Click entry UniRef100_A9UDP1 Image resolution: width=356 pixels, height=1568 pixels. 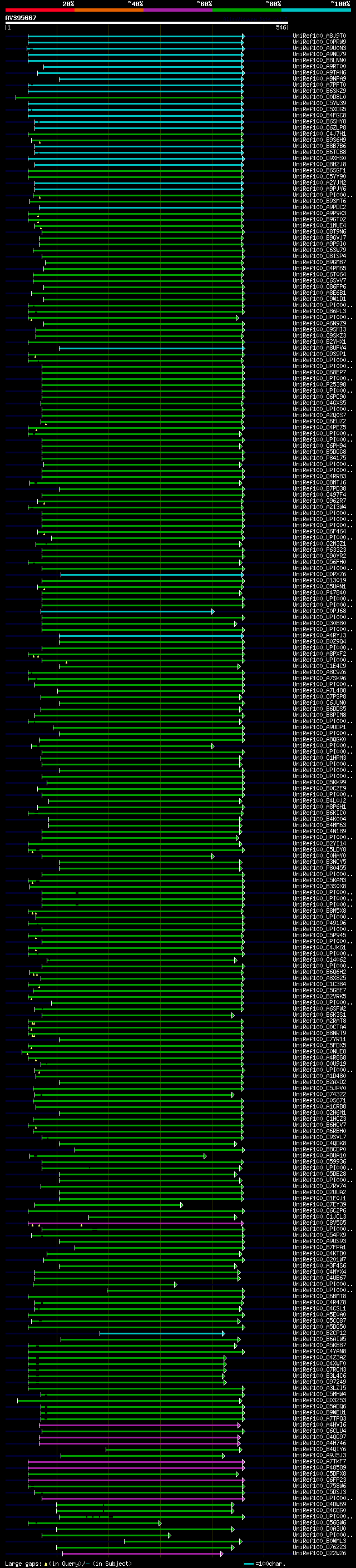click(319, 727)
